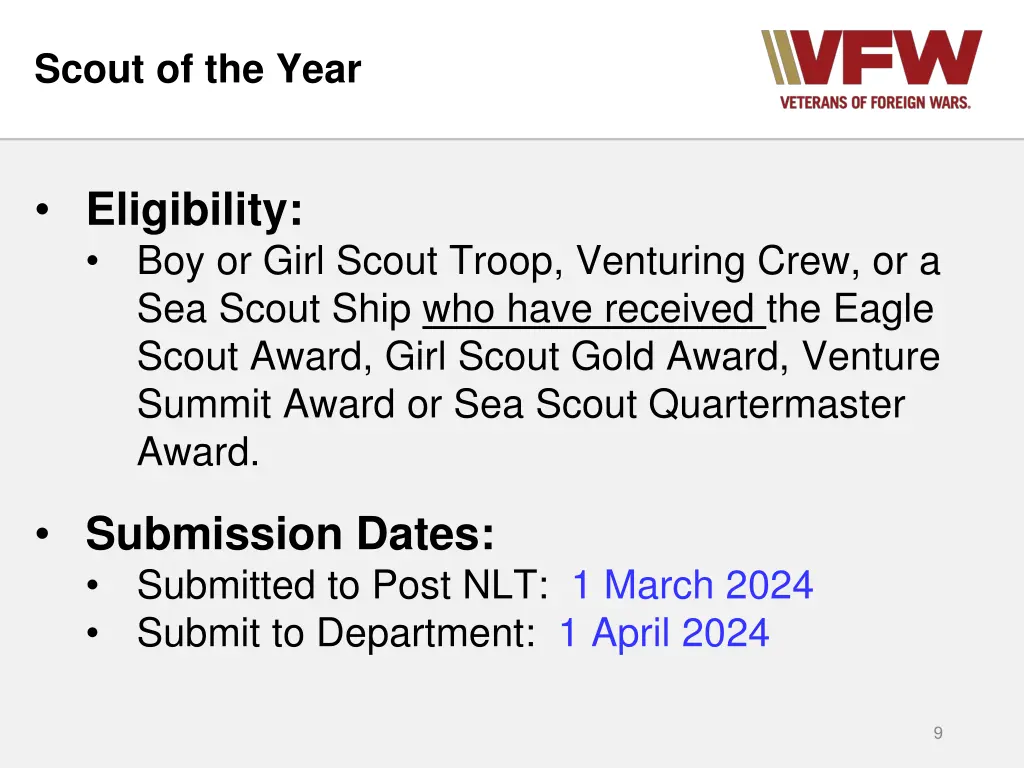Click the sub-bullet before 'Boy or Girl Scout'
Image resolution: width=1024 pixels, height=768 pixels.
(93, 262)
